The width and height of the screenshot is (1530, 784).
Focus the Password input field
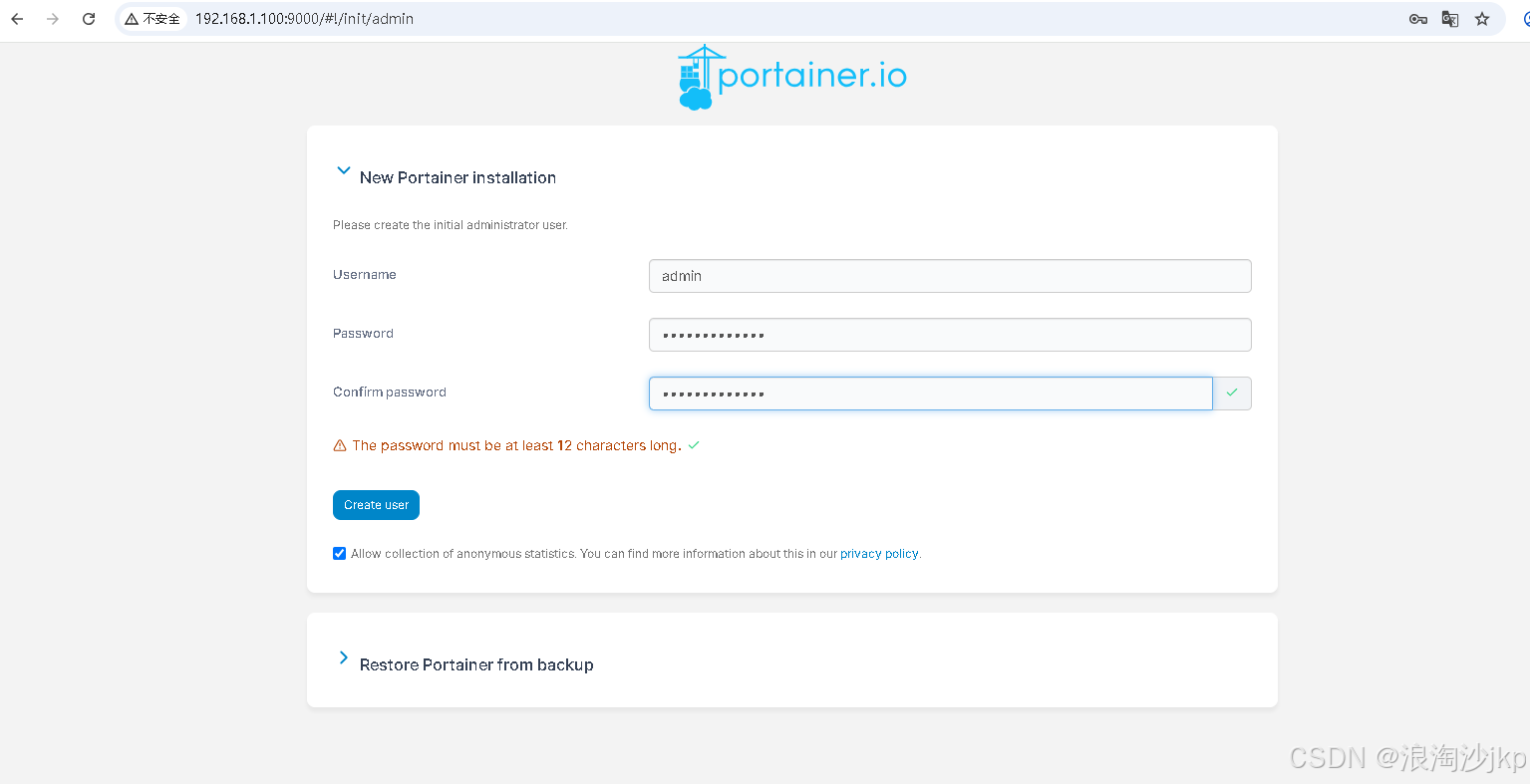point(950,335)
